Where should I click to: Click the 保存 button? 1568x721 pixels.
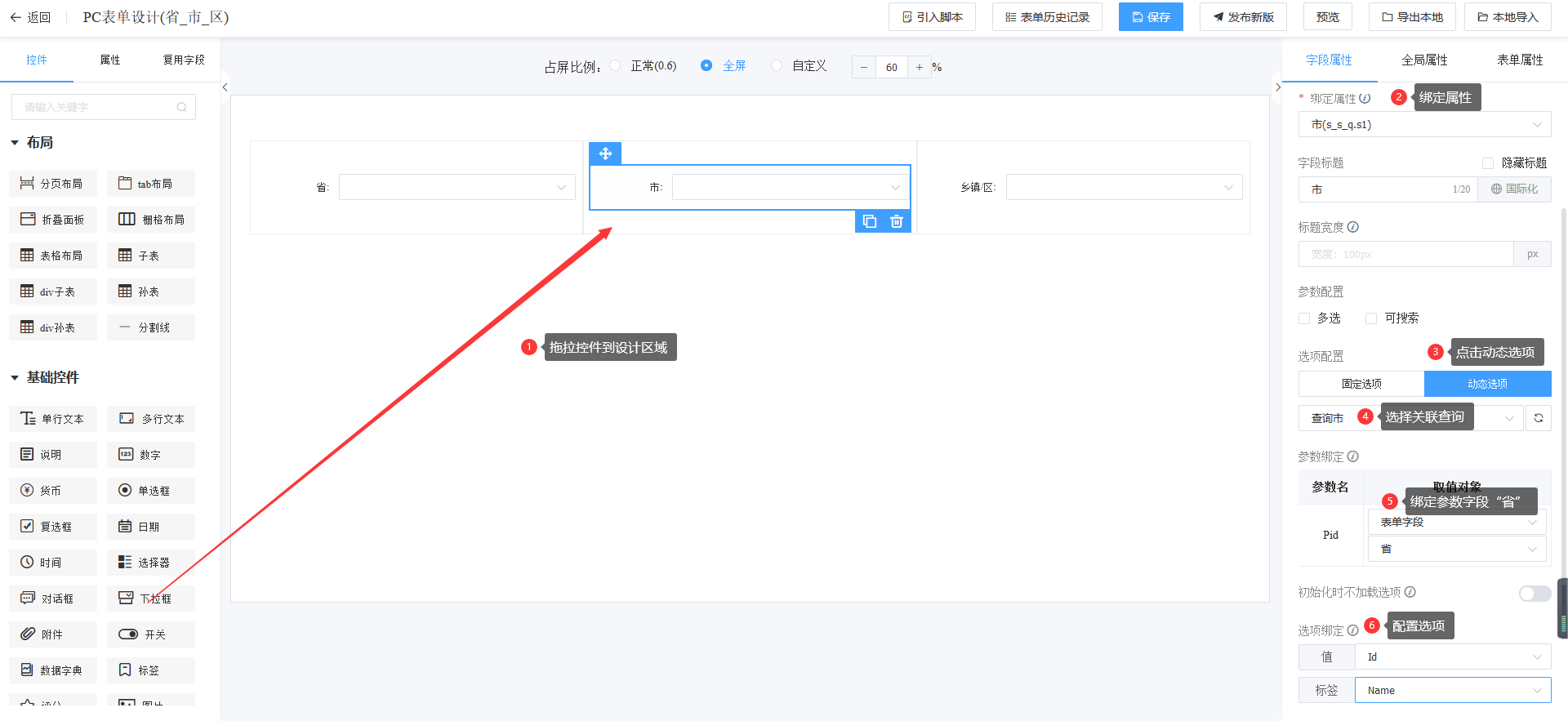coord(1151,17)
